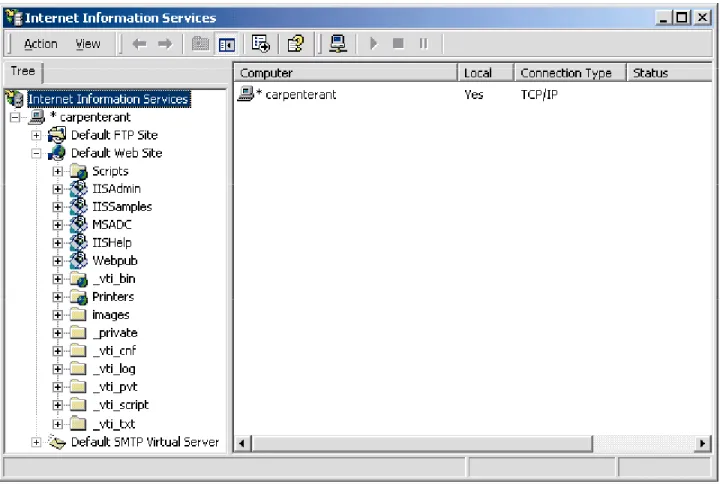This screenshot has width=720, height=484.
Task: Expand the _vti_log node
Action: (57, 369)
